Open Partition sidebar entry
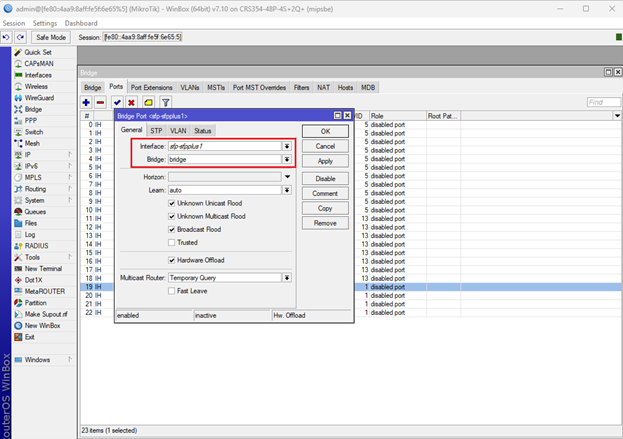 coord(35,303)
